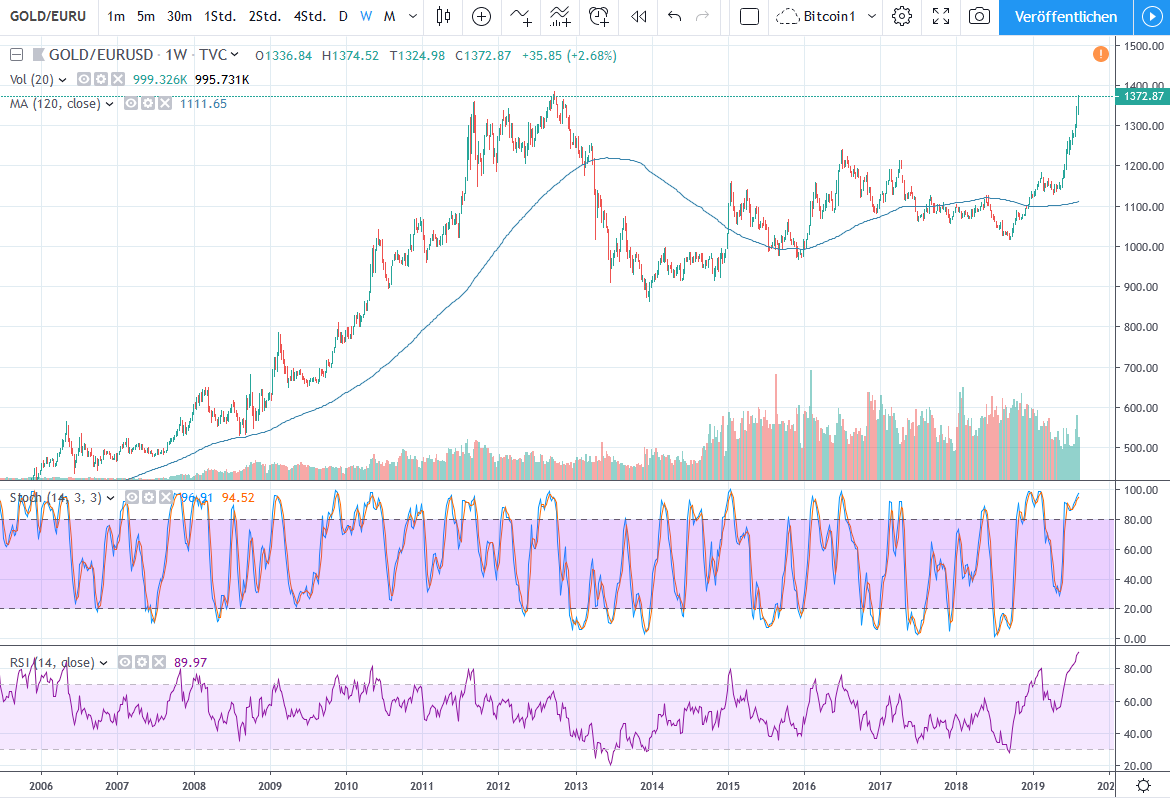Remove the RSI indicator with its X

click(x=158, y=662)
